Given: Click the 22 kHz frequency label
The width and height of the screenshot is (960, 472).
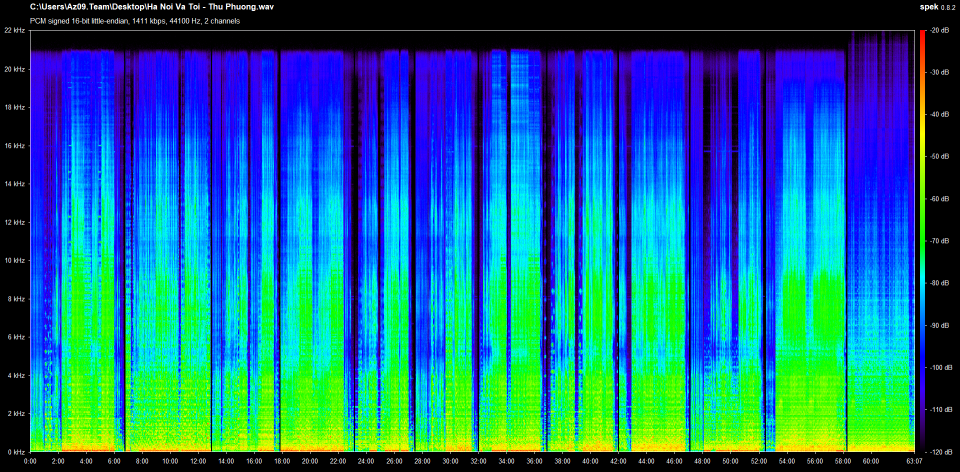Looking at the screenshot, I should [x=16, y=31].
